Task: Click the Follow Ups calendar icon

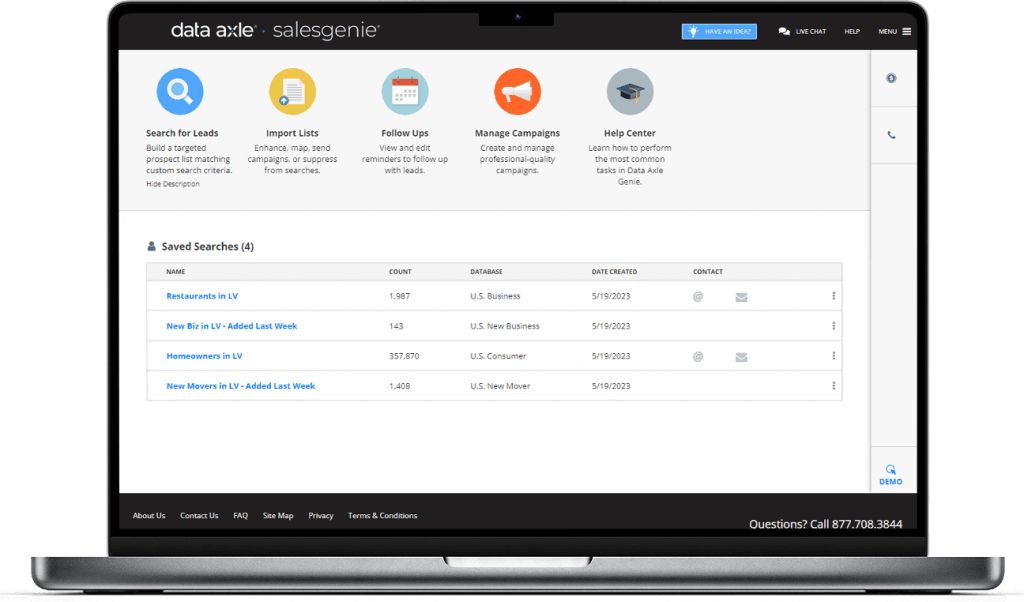Action: (405, 93)
